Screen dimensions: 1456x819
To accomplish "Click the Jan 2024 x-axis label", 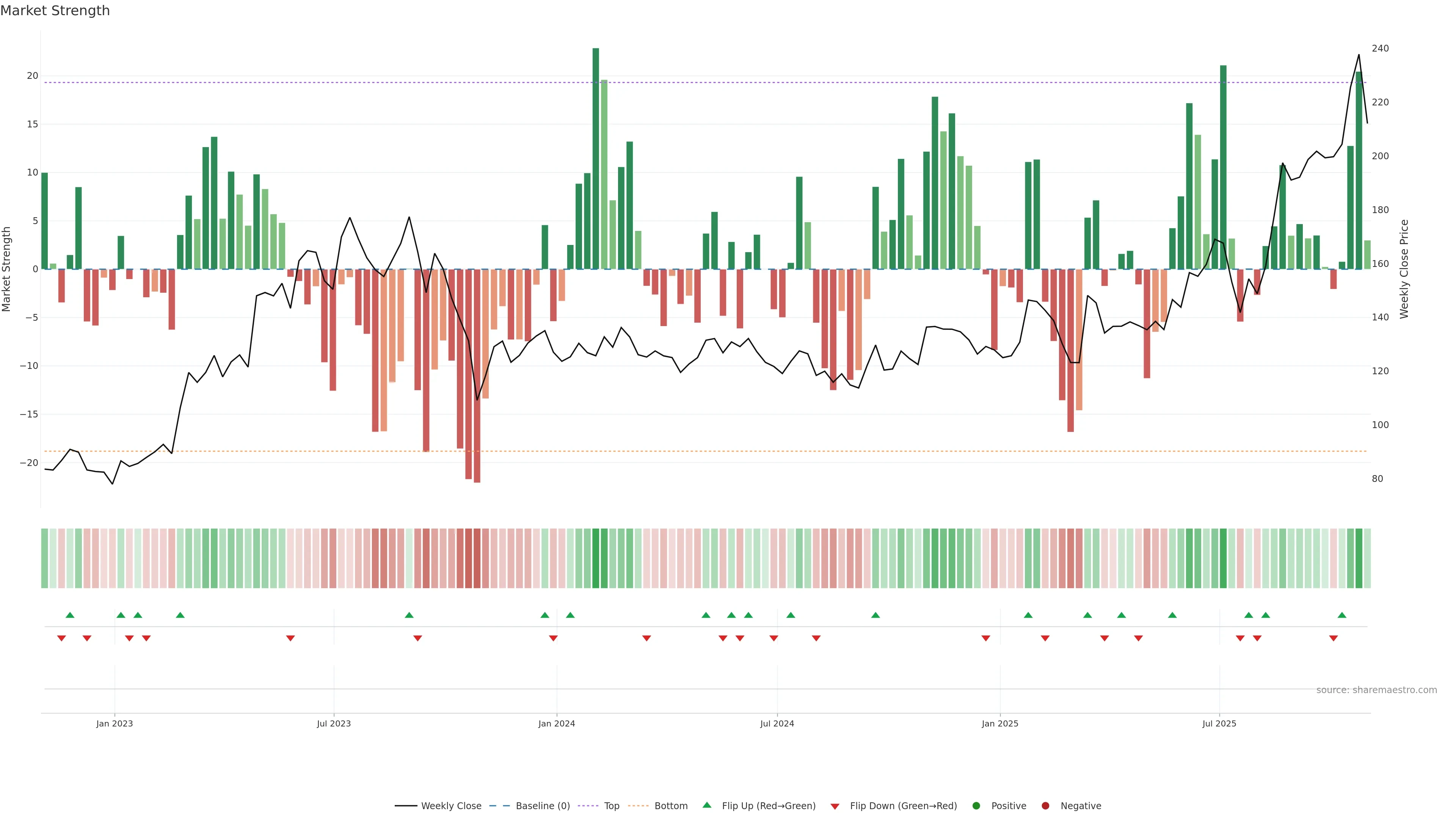I will pyautogui.click(x=557, y=723).
